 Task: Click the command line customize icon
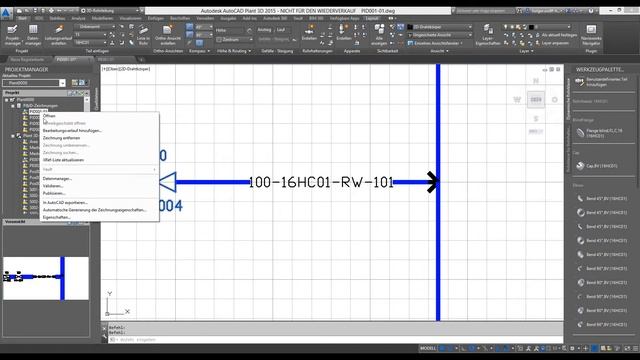click(x=104, y=336)
